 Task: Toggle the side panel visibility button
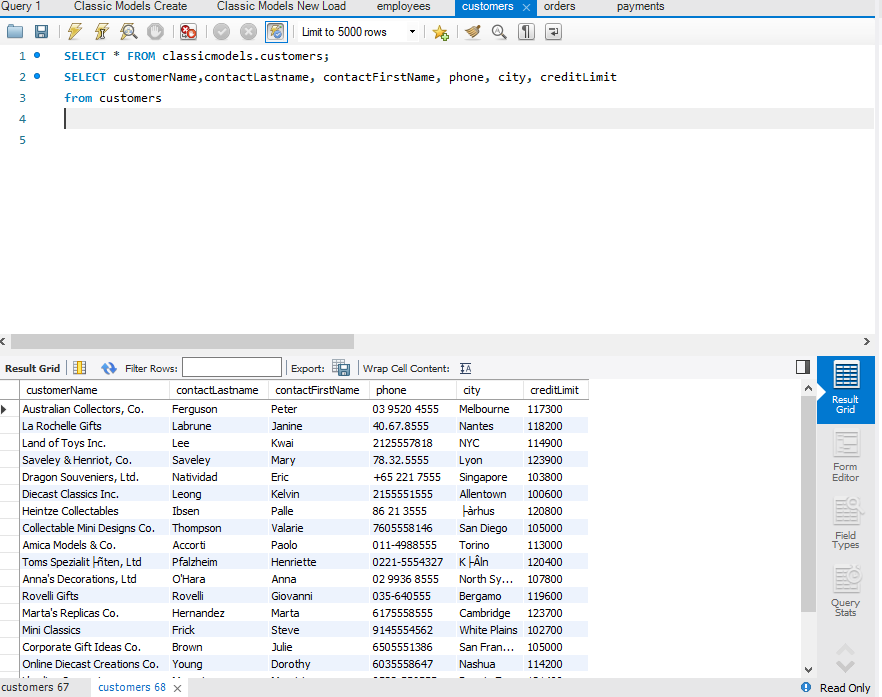coord(803,367)
